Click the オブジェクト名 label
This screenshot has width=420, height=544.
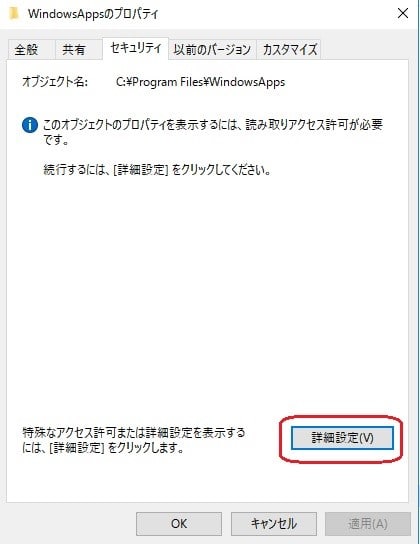click(x=55, y=82)
